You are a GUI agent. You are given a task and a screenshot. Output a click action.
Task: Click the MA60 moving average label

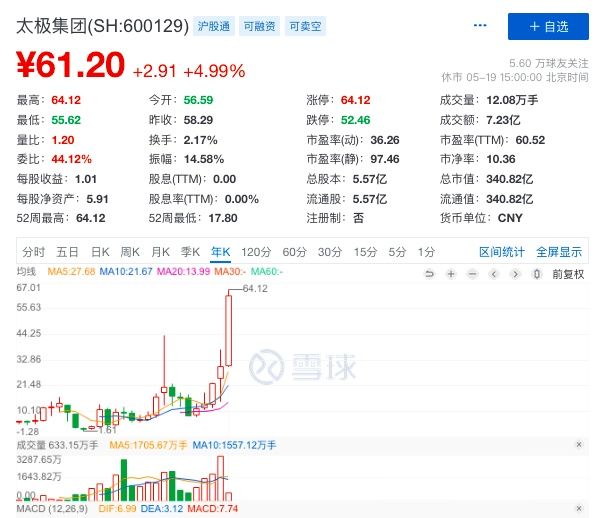tap(267, 271)
